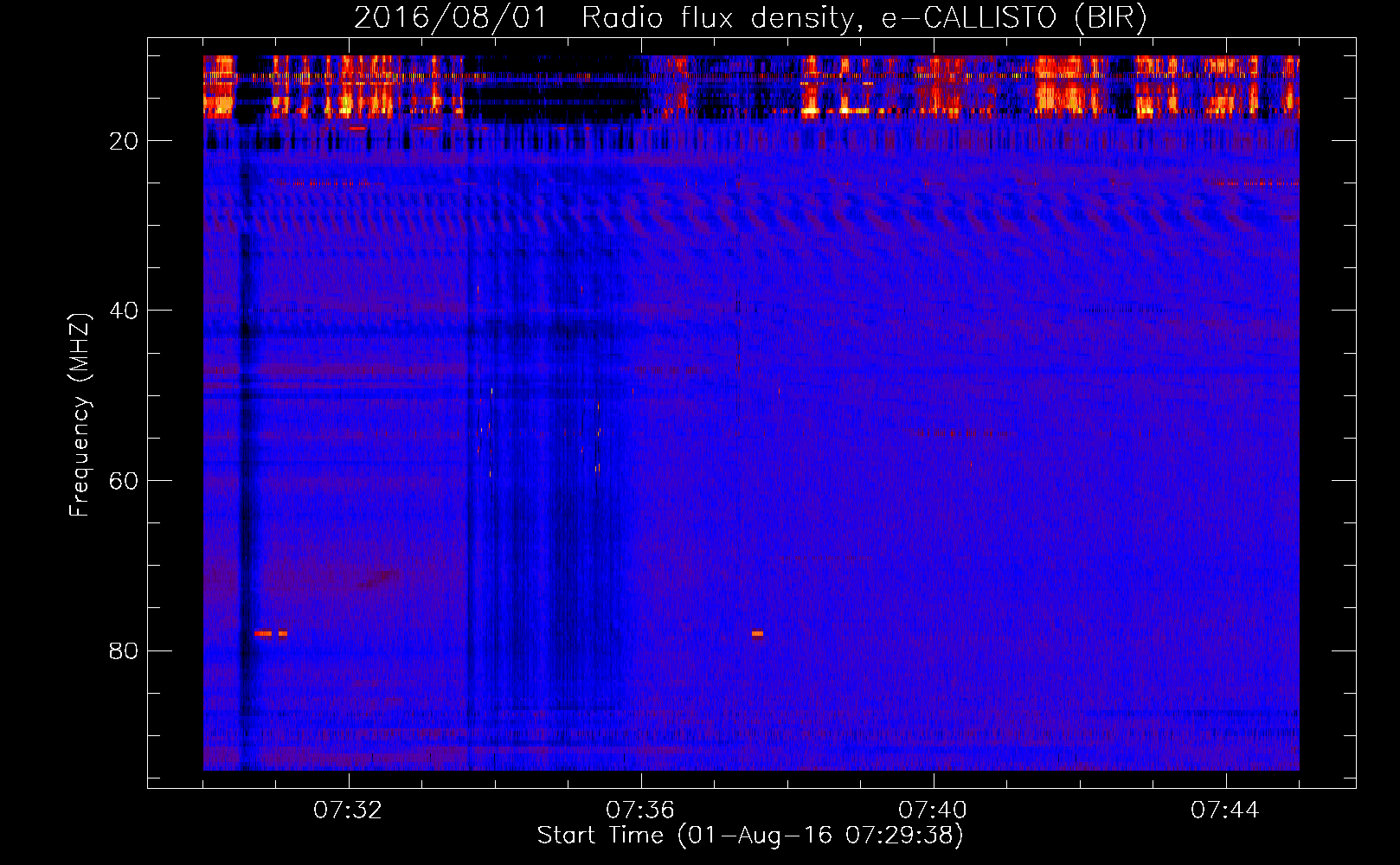Click the 07:36 time tick label
The width and height of the screenshot is (1400, 865).
pos(640,811)
